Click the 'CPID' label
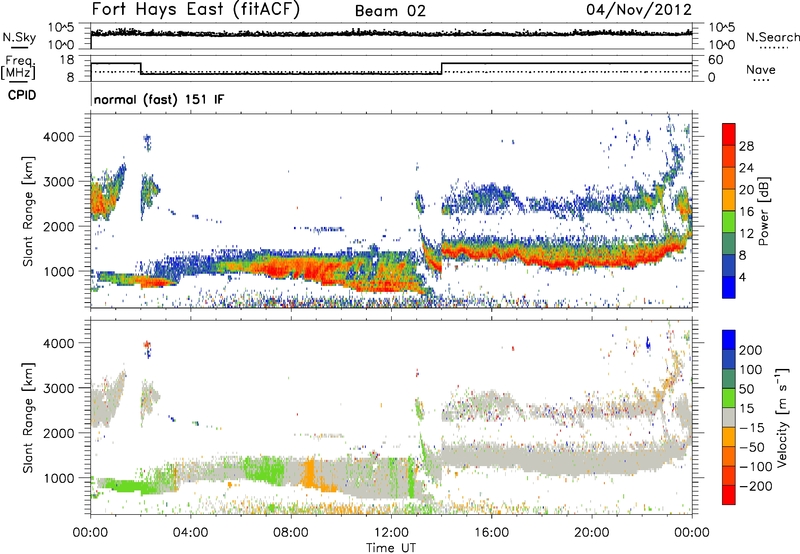The width and height of the screenshot is (800, 554). coord(22,95)
